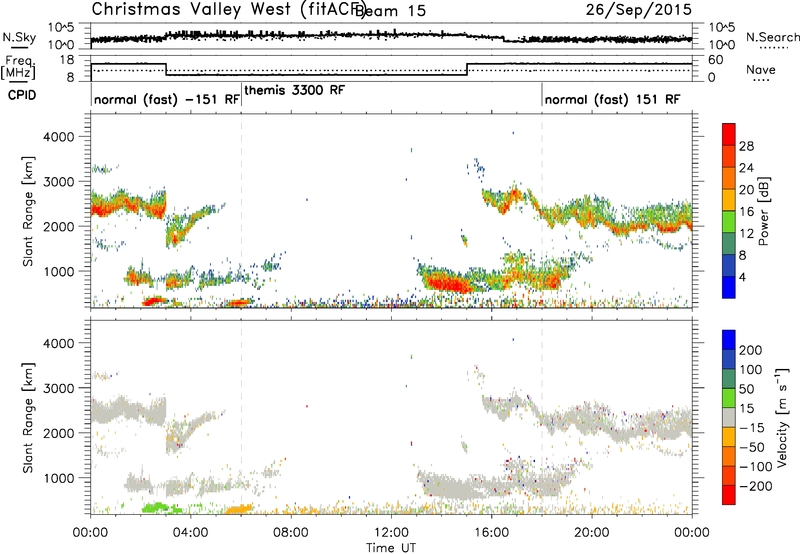Viewport: 800px width, 554px height.
Task: Click the left 10^5 noise axis label
Action: click(61, 27)
